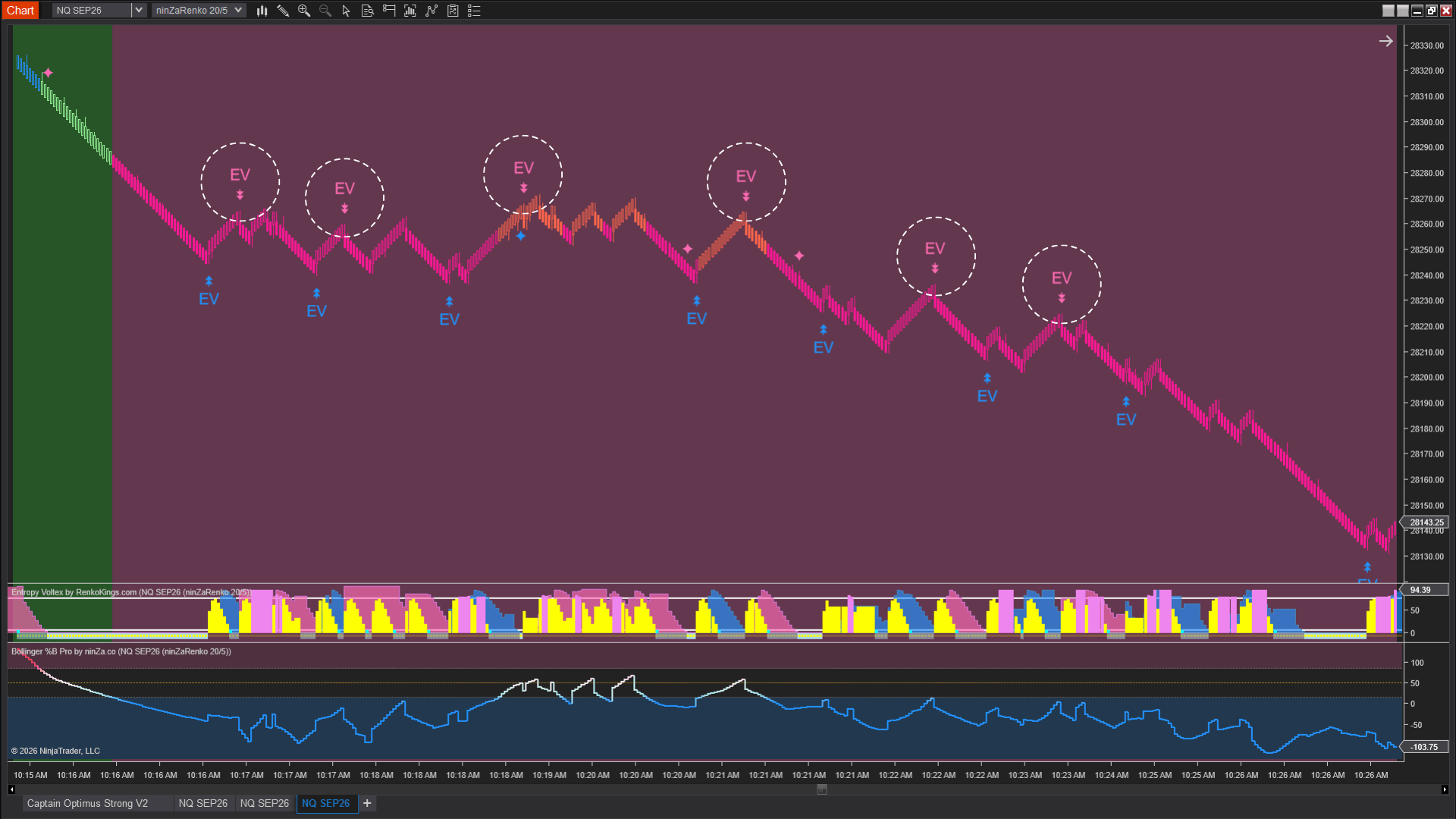This screenshot has width=1456, height=819.
Task: Minimize the chart window
Action: [x=1417, y=11]
